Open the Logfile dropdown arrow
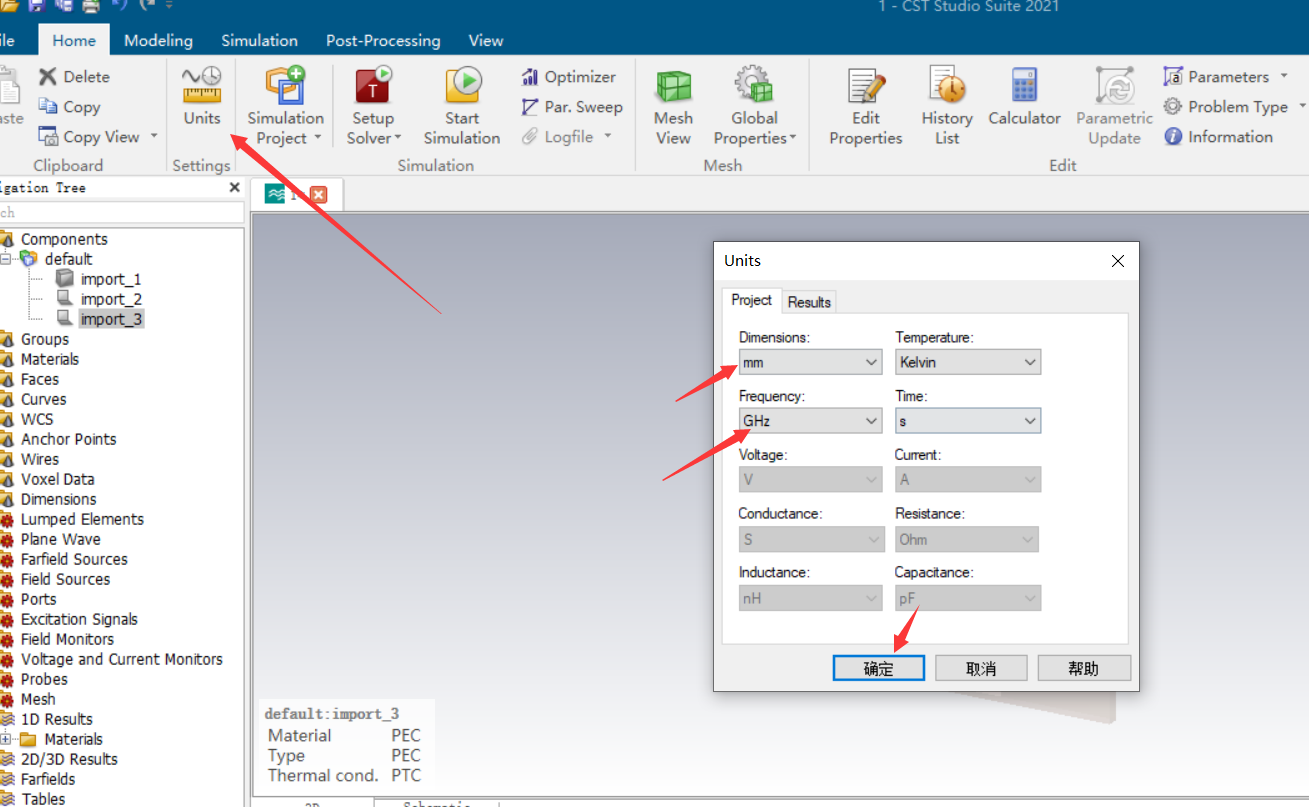 tap(607, 137)
